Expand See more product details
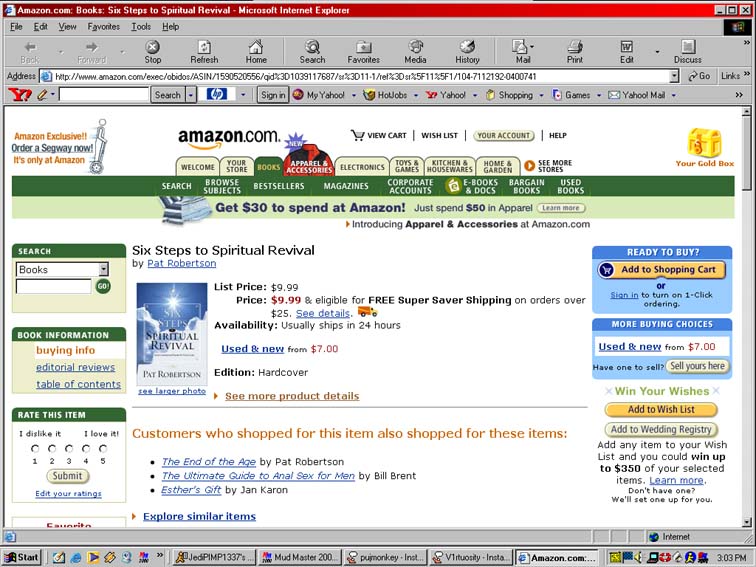This screenshot has width=756, height=567. (292, 396)
